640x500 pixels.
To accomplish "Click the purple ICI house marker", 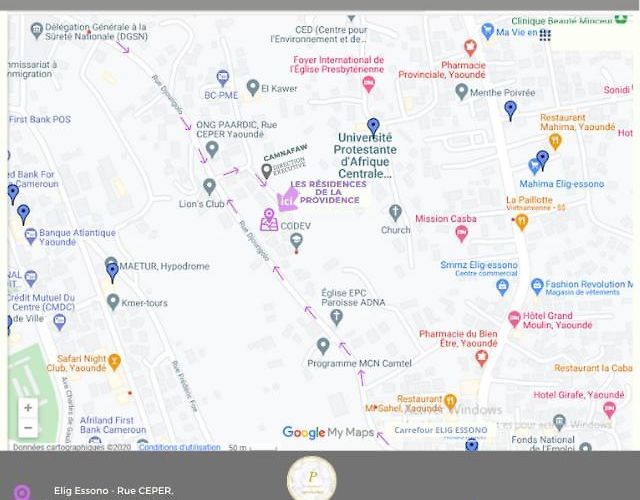I will click(288, 200).
